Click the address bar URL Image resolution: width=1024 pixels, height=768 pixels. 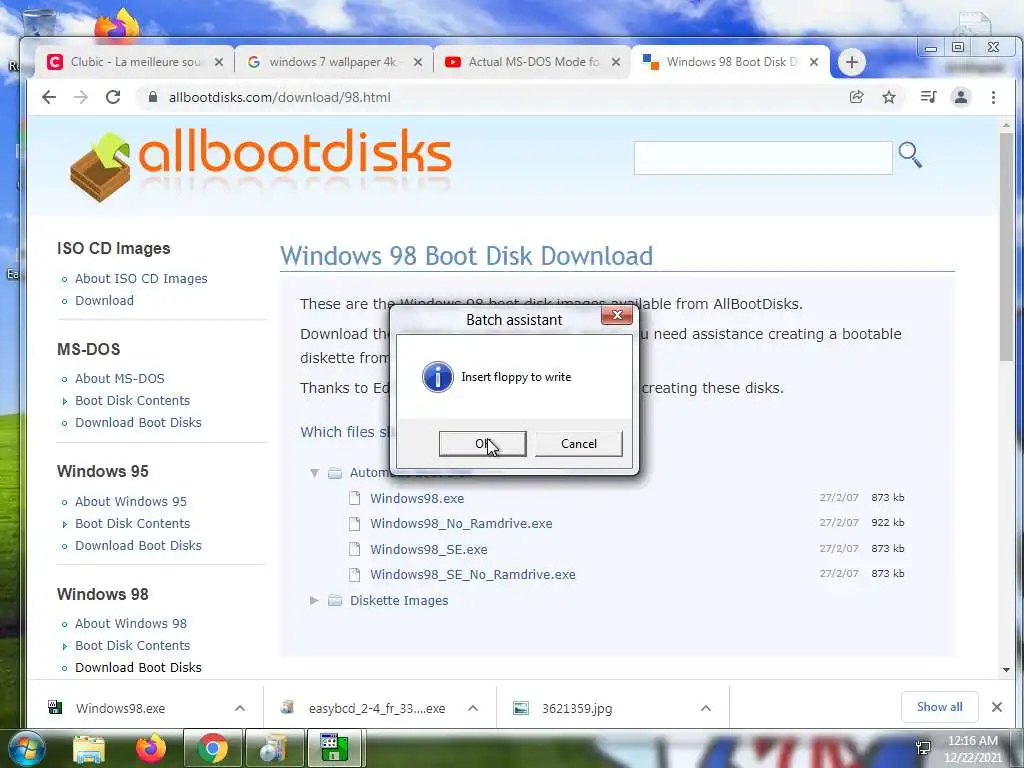[x=280, y=97]
